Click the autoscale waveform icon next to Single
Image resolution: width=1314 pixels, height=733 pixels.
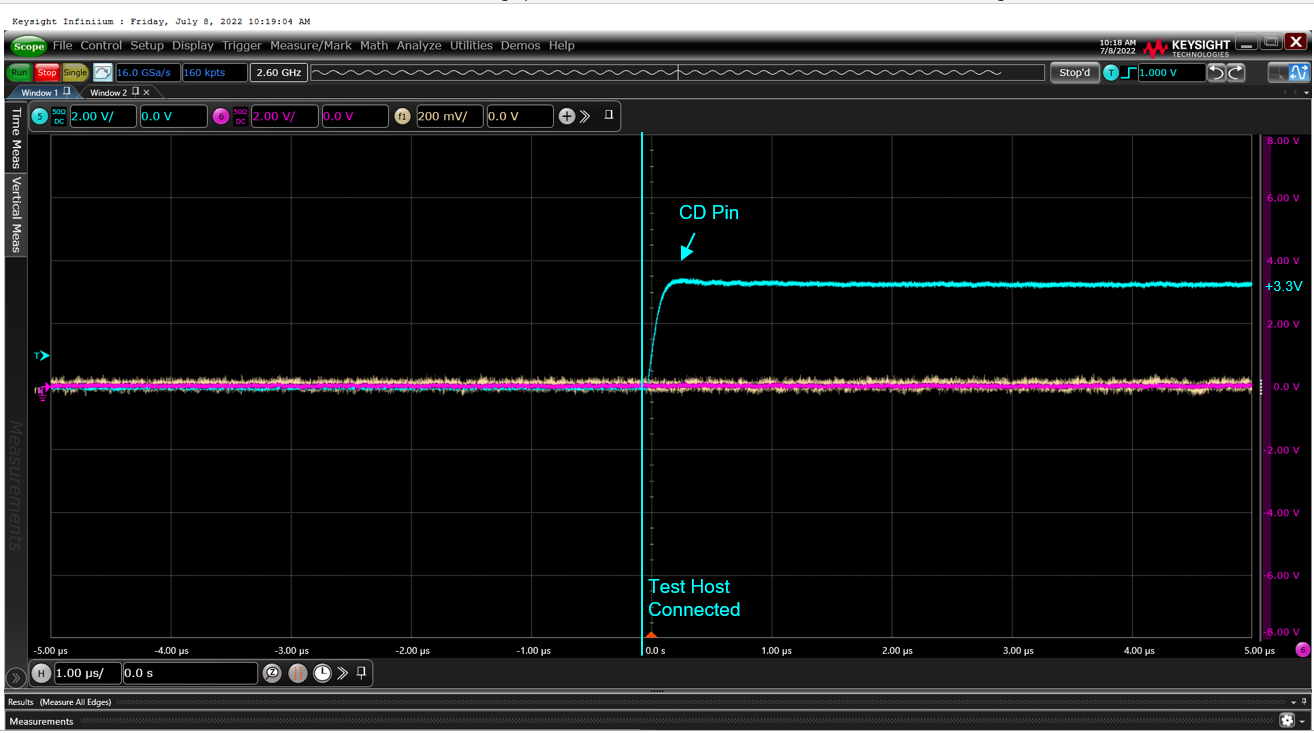click(x=103, y=73)
